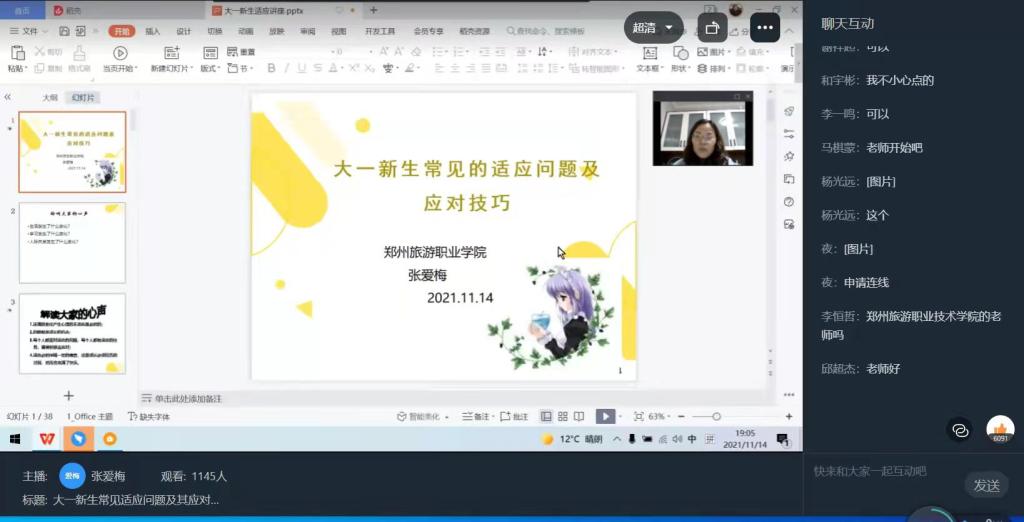The image size is (1024, 522).
Task: Click the 当页开始 play from current icon
Action: click(120, 53)
